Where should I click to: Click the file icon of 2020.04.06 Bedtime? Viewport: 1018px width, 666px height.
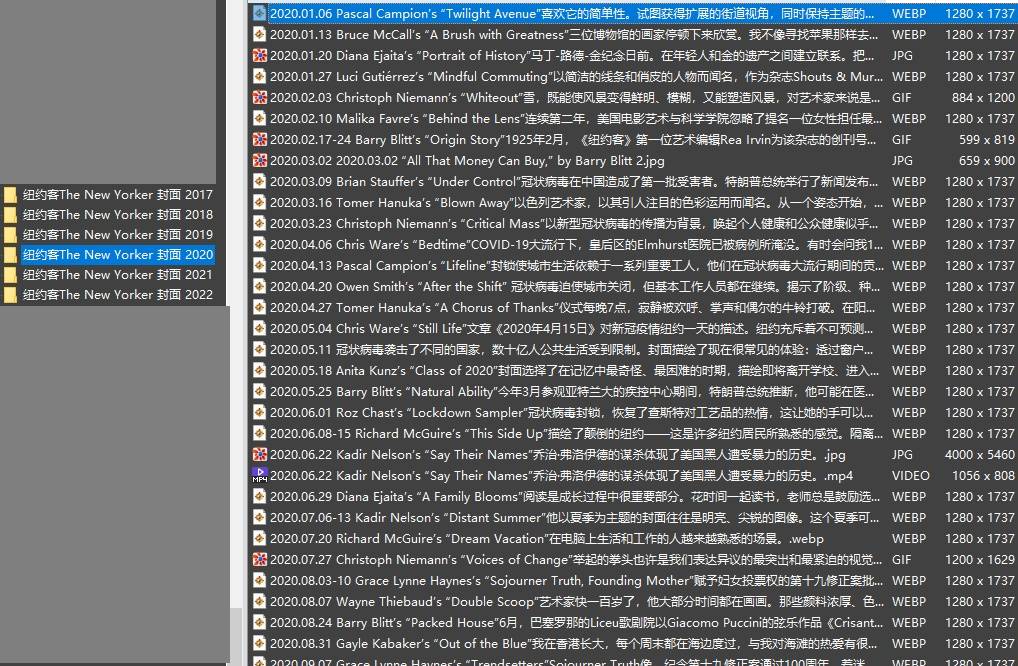pos(259,245)
